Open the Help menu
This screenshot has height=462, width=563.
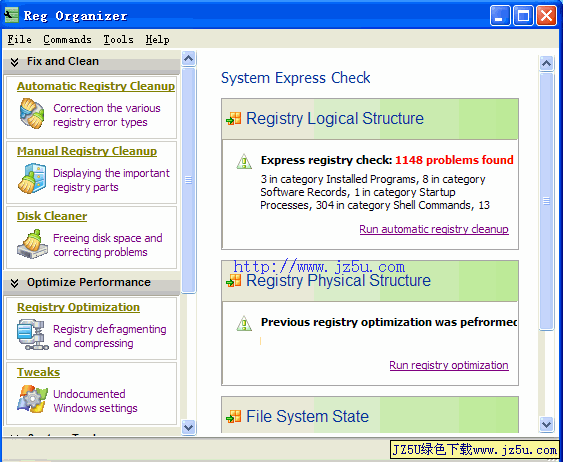tap(158, 39)
